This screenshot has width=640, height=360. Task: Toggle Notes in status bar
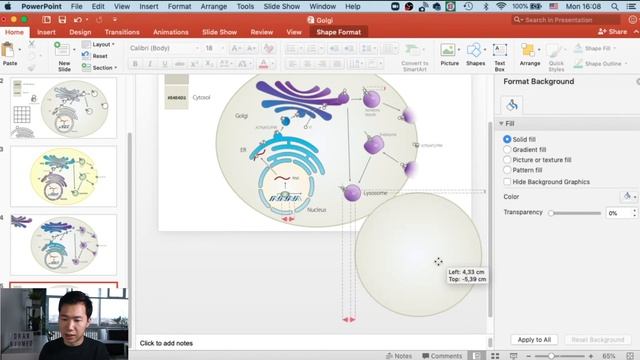[x=399, y=356]
